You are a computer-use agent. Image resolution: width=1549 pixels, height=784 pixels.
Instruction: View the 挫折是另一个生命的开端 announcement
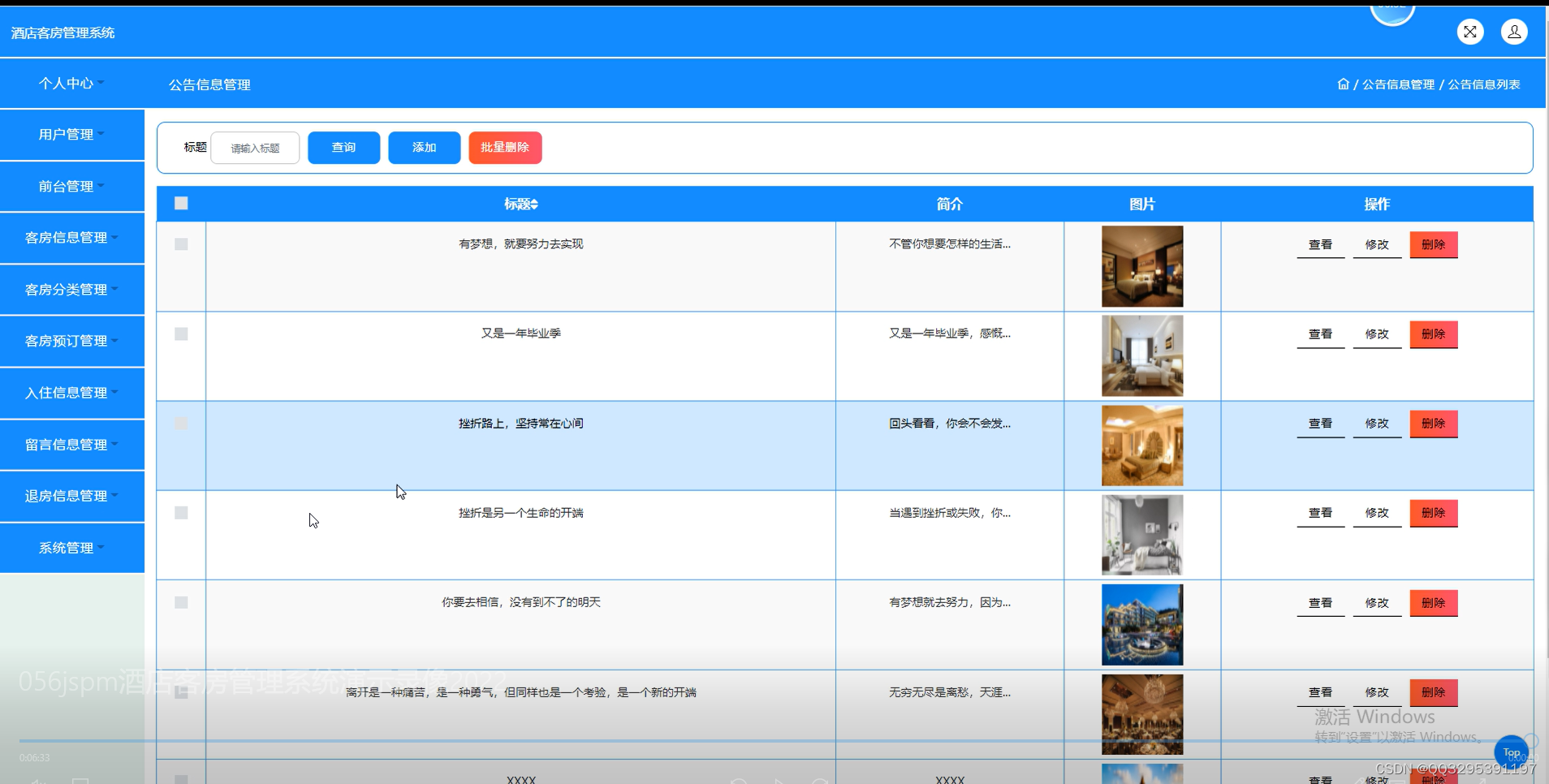pos(1321,513)
